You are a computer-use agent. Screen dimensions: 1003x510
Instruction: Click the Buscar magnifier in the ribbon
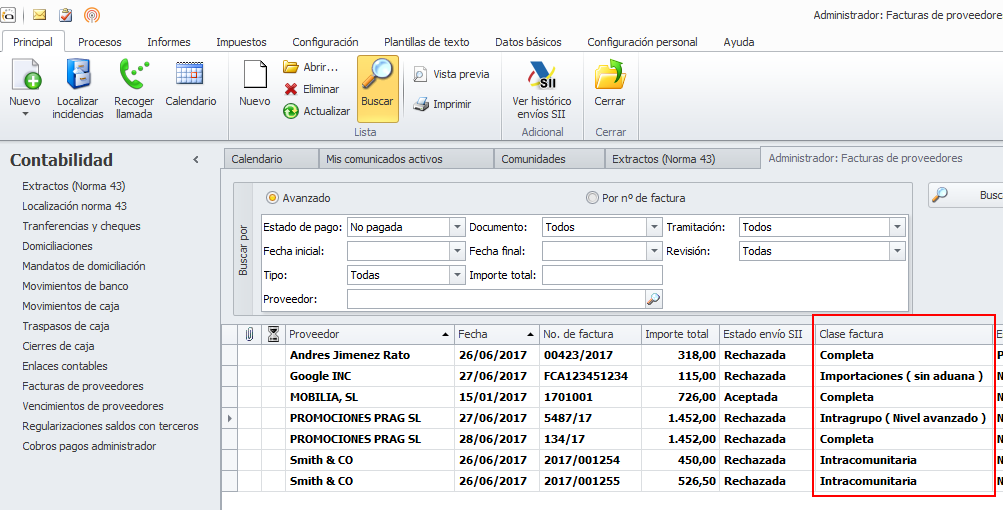tap(377, 76)
